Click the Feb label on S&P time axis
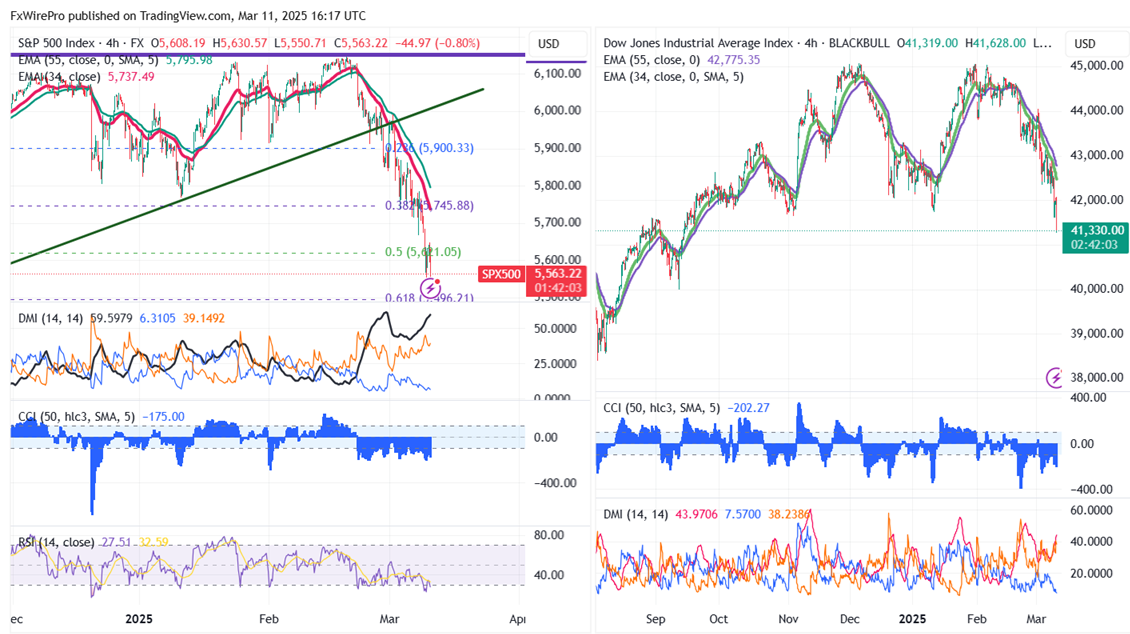This screenshot has width=1130, height=634. pos(269,619)
